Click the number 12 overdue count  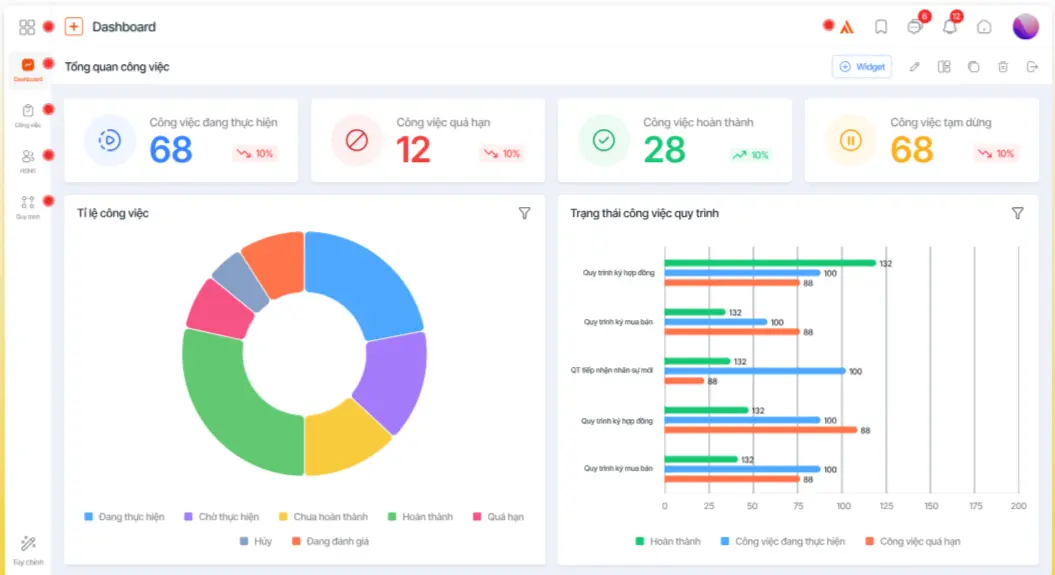coord(413,149)
